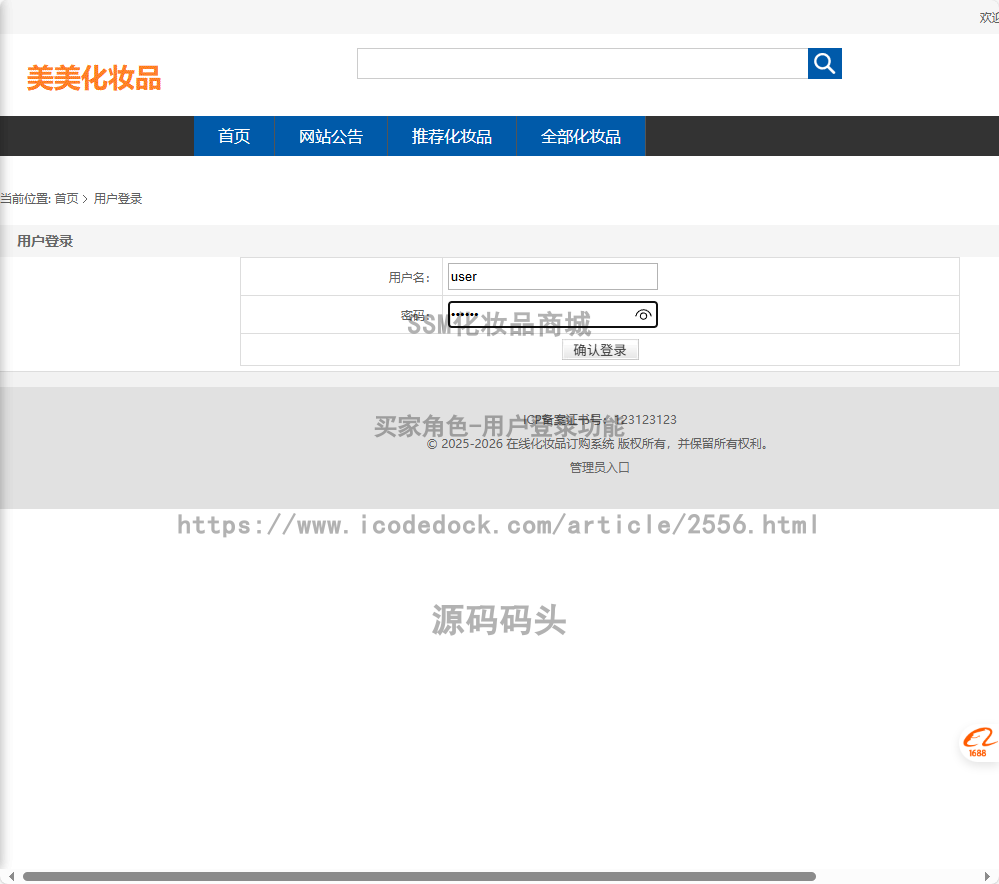Focus the password input field

(540, 314)
